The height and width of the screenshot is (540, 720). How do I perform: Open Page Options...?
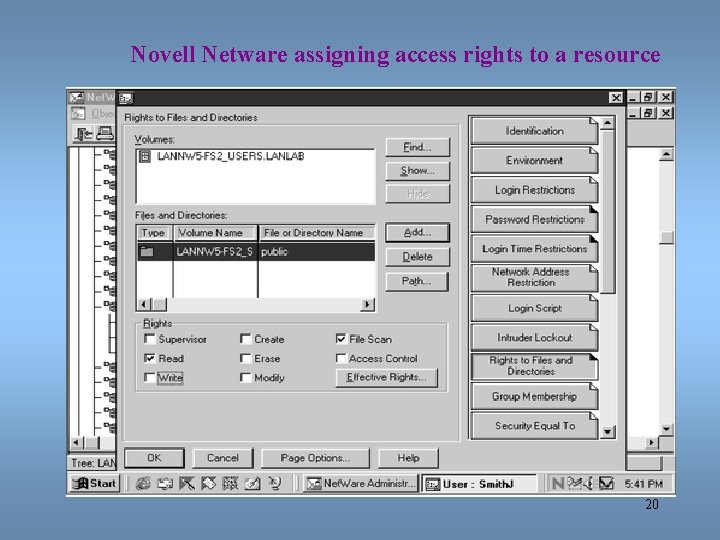click(x=315, y=458)
